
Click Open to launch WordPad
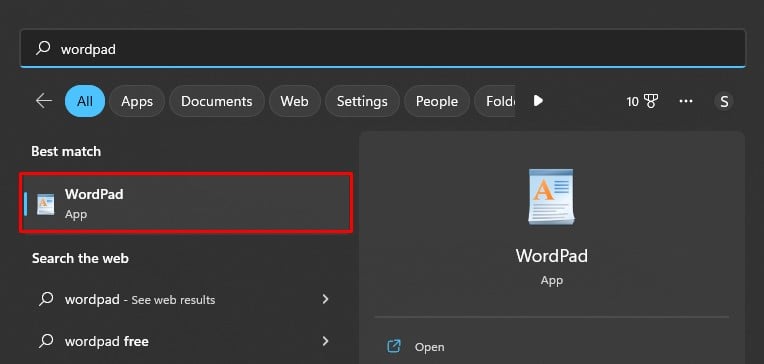pos(429,347)
